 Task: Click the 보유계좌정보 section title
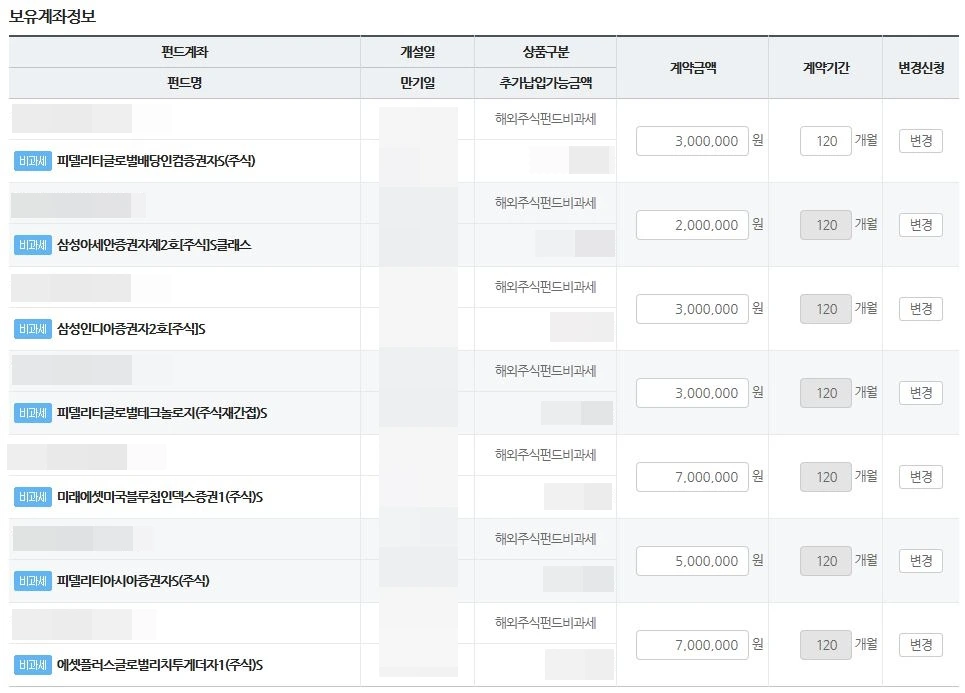tap(52, 17)
